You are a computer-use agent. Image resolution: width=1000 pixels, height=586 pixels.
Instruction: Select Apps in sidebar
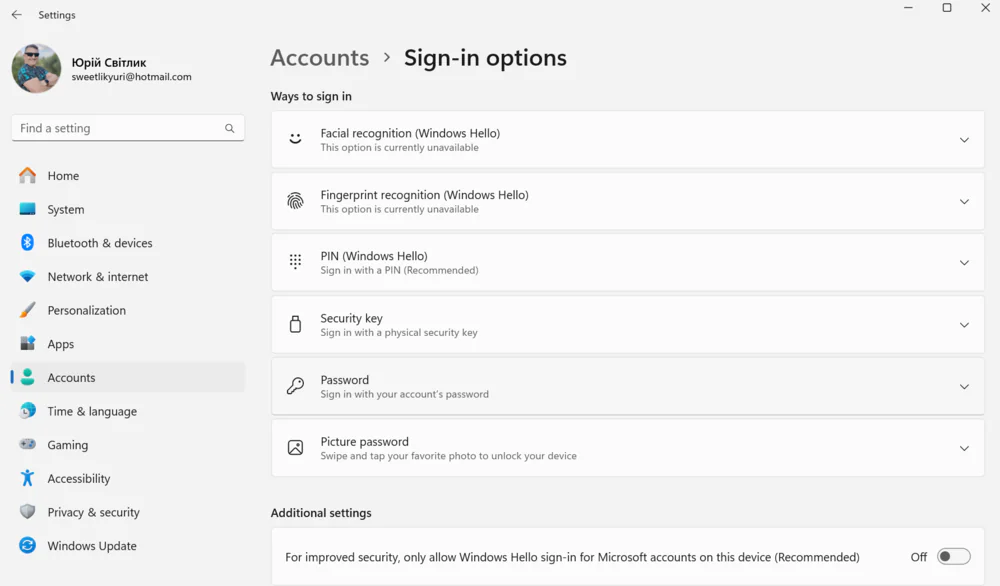point(128,344)
